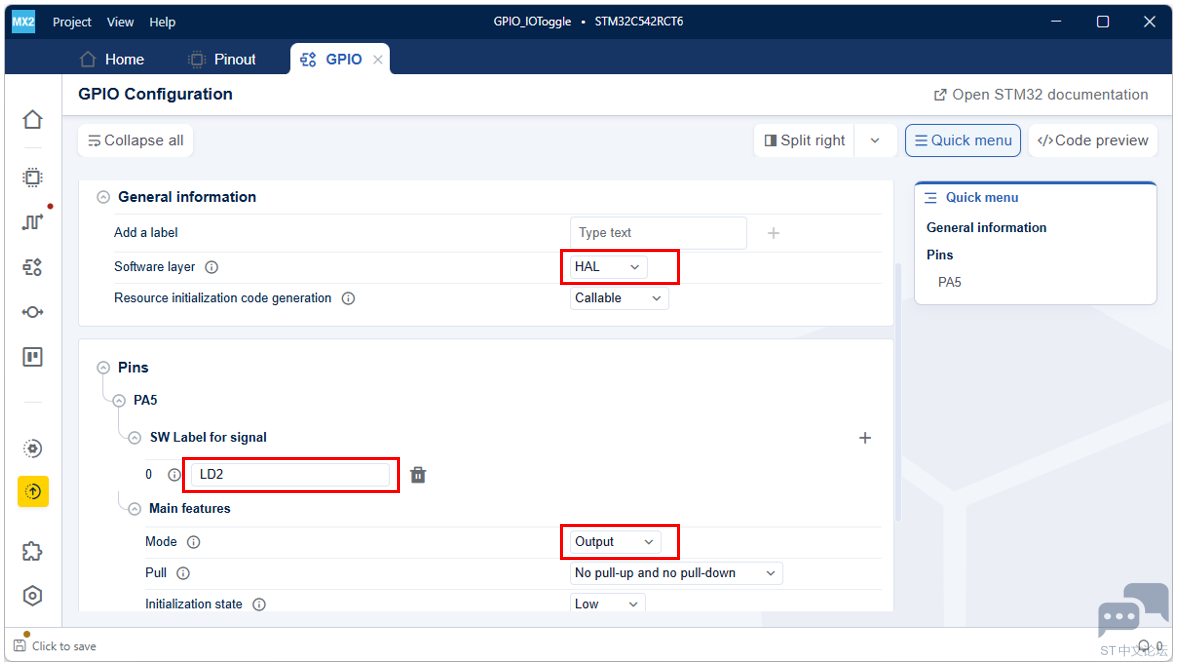Viewport: 1177px width, 666px height.
Task: Click the sidebar board layout icon
Action: click(32, 357)
